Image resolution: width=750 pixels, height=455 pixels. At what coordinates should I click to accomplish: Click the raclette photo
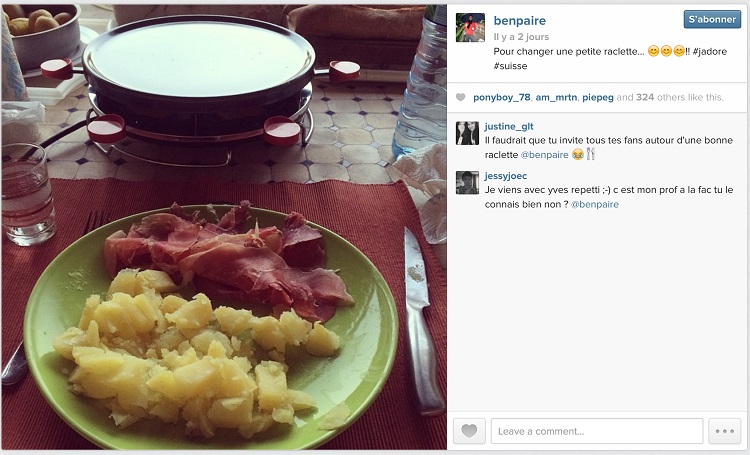pyautogui.click(x=224, y=227)
